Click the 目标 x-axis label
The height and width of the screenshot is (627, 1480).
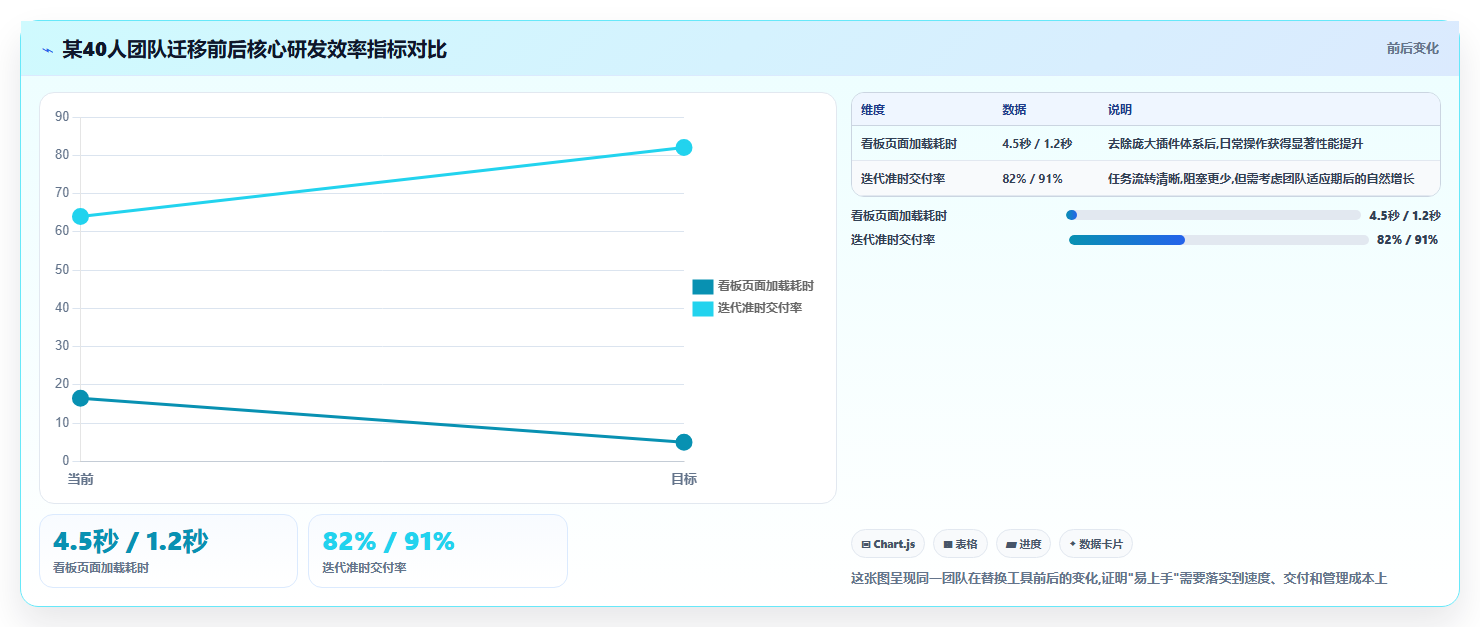pyautogui.click(x=684, y=479)
